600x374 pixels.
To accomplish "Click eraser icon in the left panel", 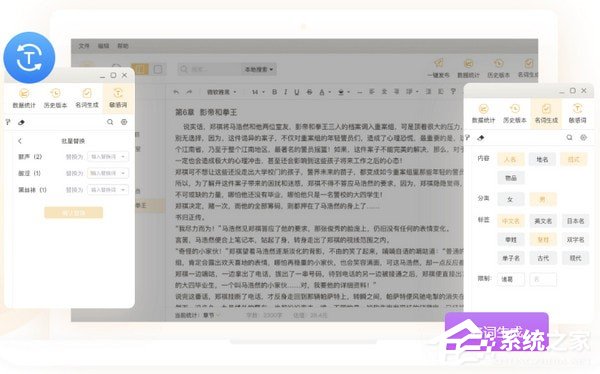I will (21, 122).
